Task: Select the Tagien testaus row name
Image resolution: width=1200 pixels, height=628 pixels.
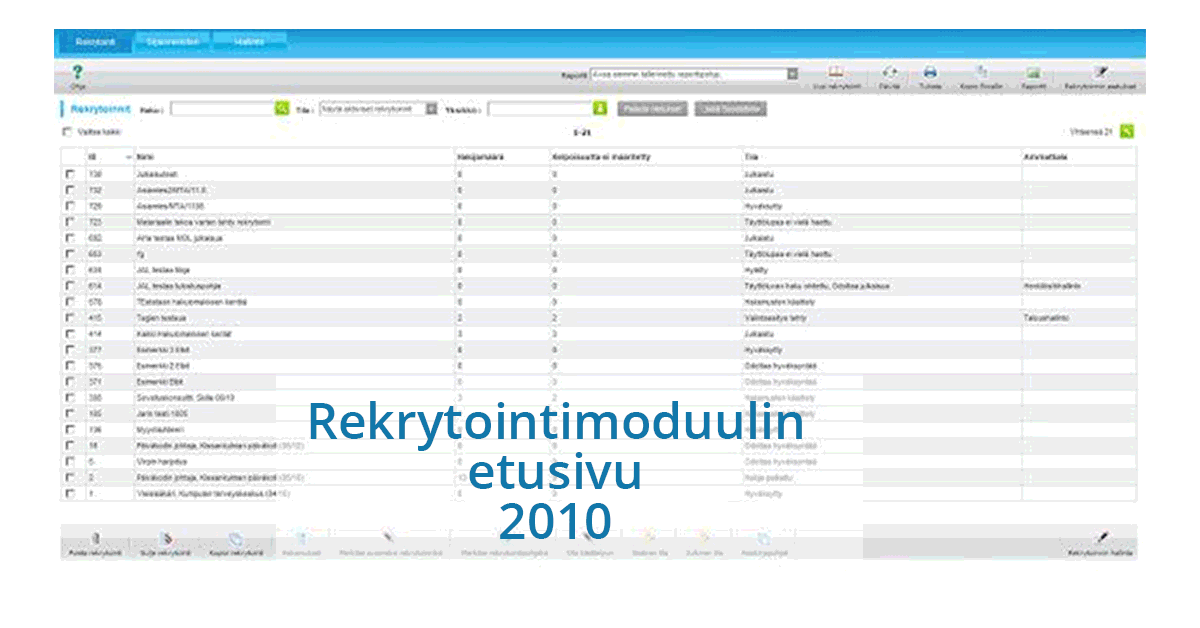Action: [x=159, y=318]
